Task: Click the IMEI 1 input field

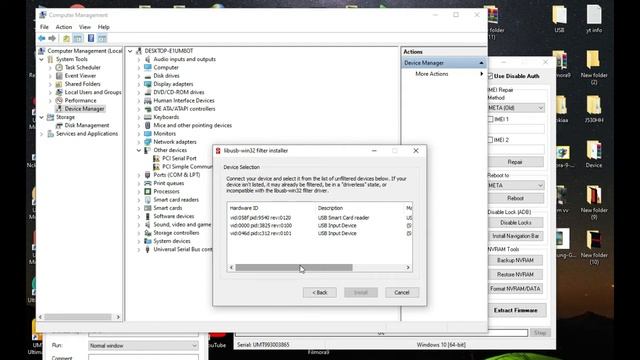Action: tap(517, 129)
